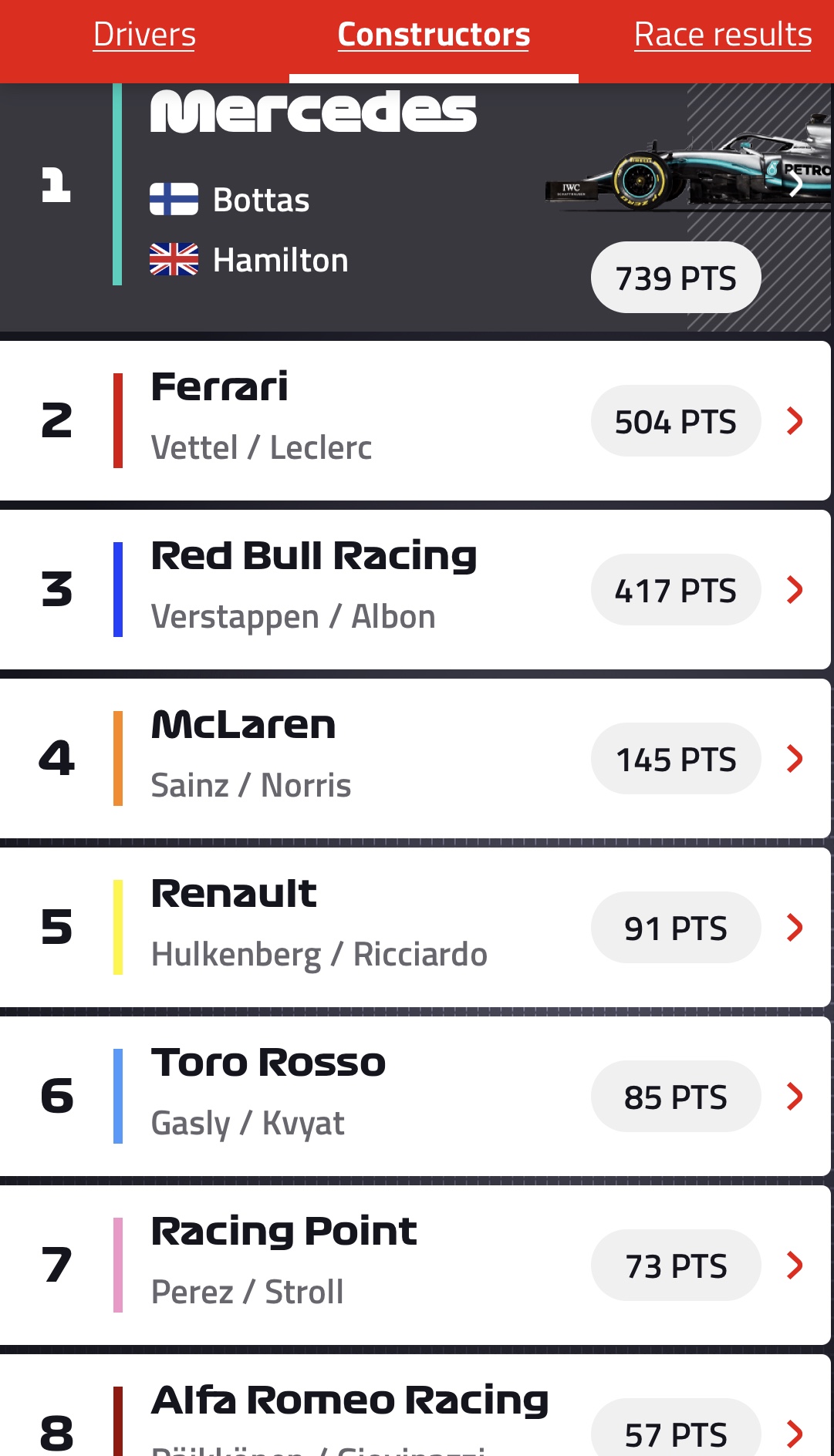Expand Red Bull Racing row chevron
The image size is (834, 1456).
[795, 590]
